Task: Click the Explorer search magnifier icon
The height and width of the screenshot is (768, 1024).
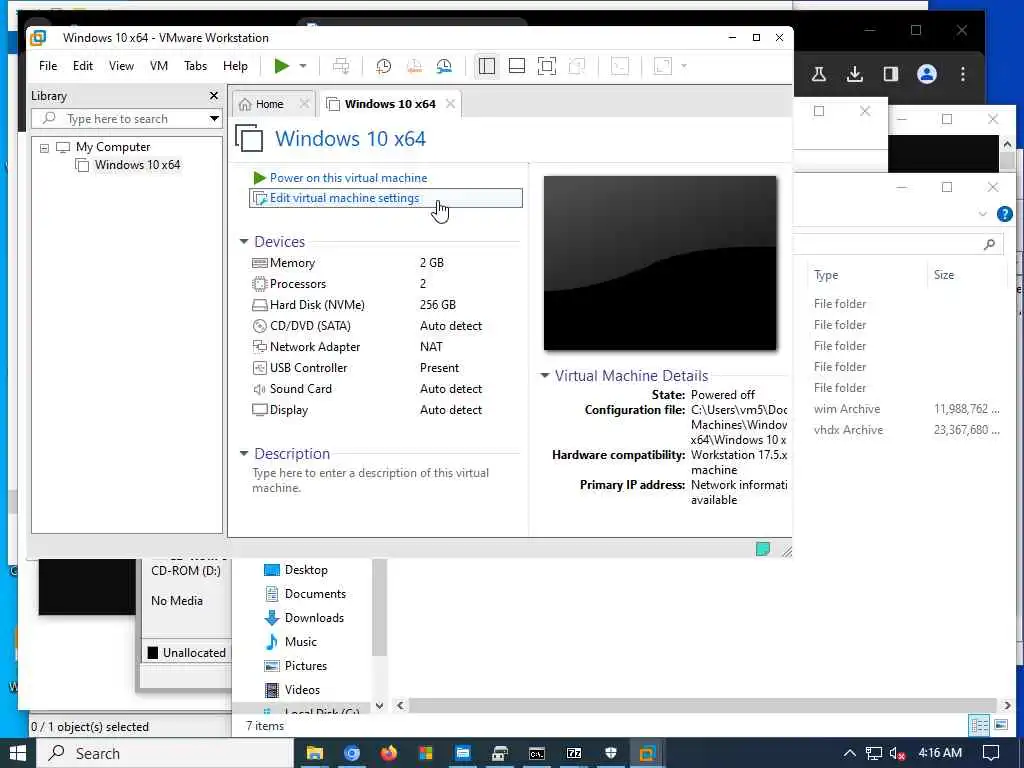Action: point(989,244)
